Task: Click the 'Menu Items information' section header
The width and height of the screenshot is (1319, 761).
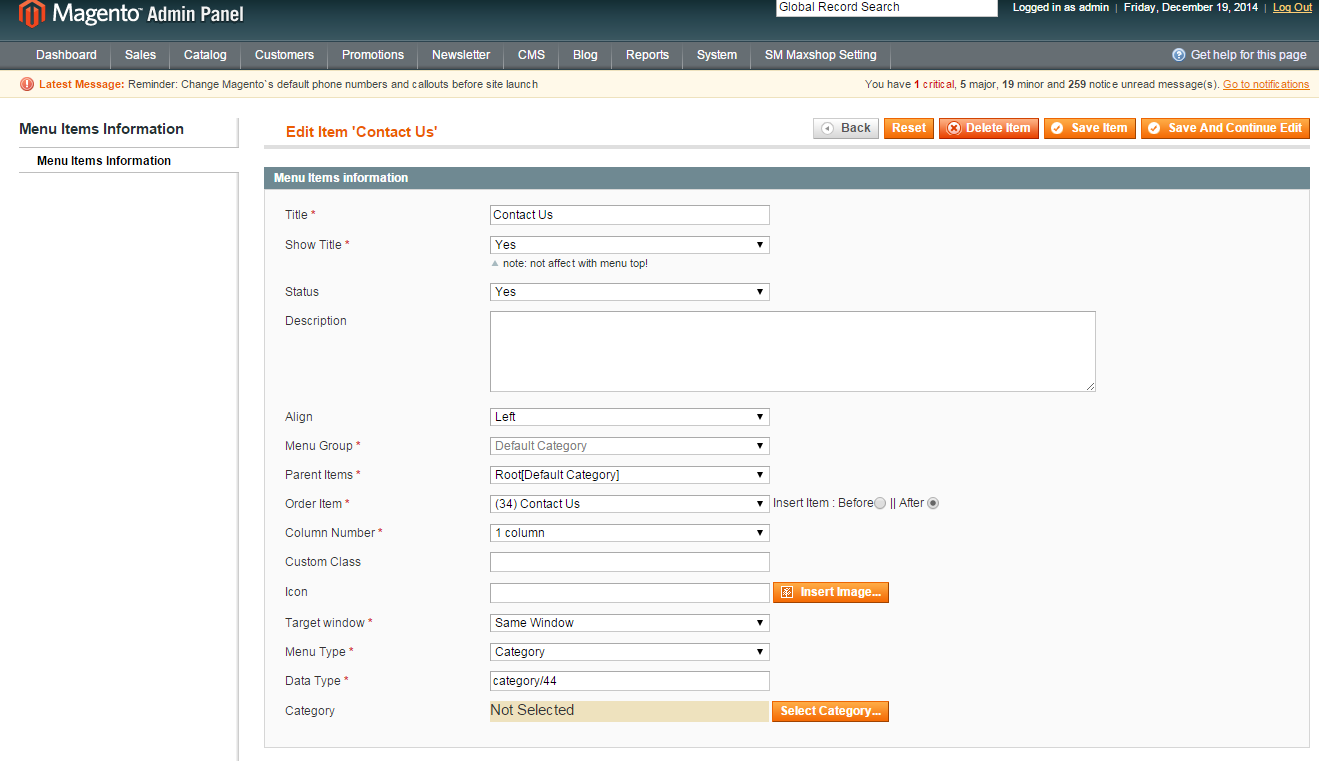Action: 786,178
